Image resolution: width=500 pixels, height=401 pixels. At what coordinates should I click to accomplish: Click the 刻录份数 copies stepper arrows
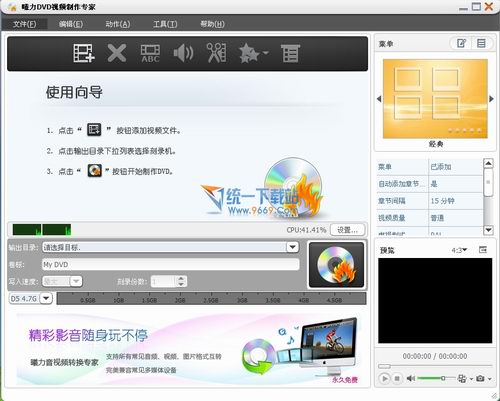pos(181,282)
